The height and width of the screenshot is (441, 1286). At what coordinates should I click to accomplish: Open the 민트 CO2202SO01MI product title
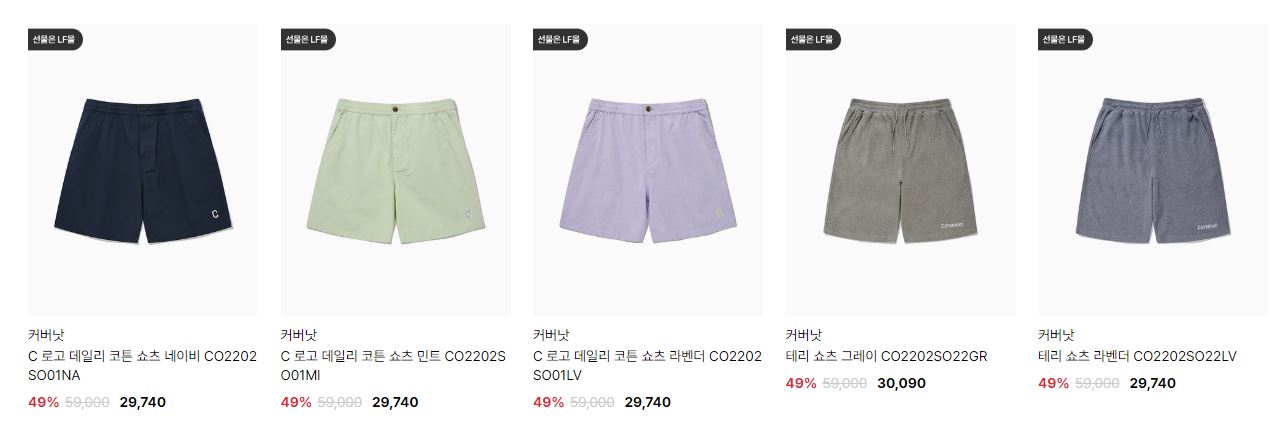tap(395, 366)
